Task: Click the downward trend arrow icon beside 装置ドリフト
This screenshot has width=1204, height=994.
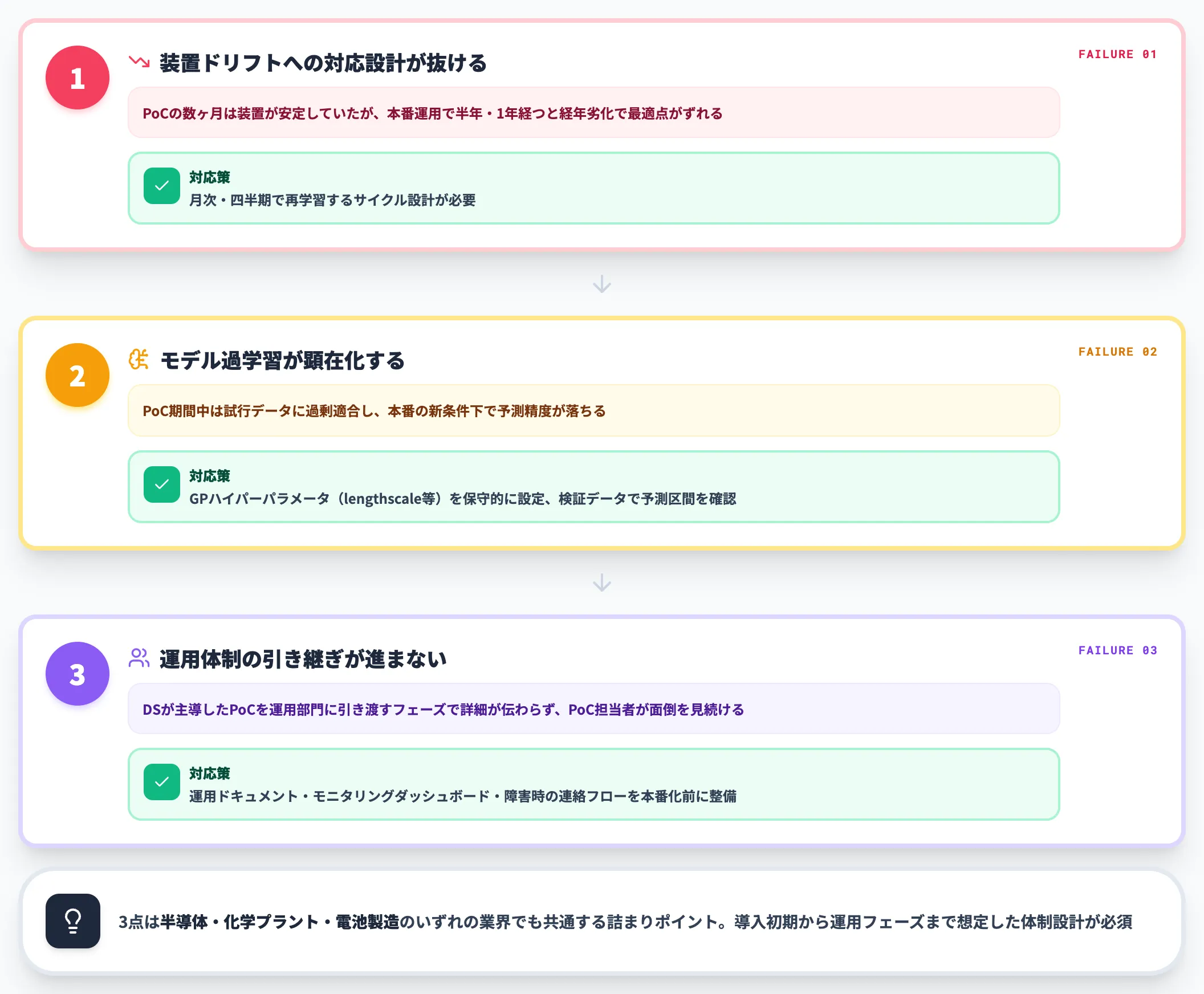Action: 139,62
